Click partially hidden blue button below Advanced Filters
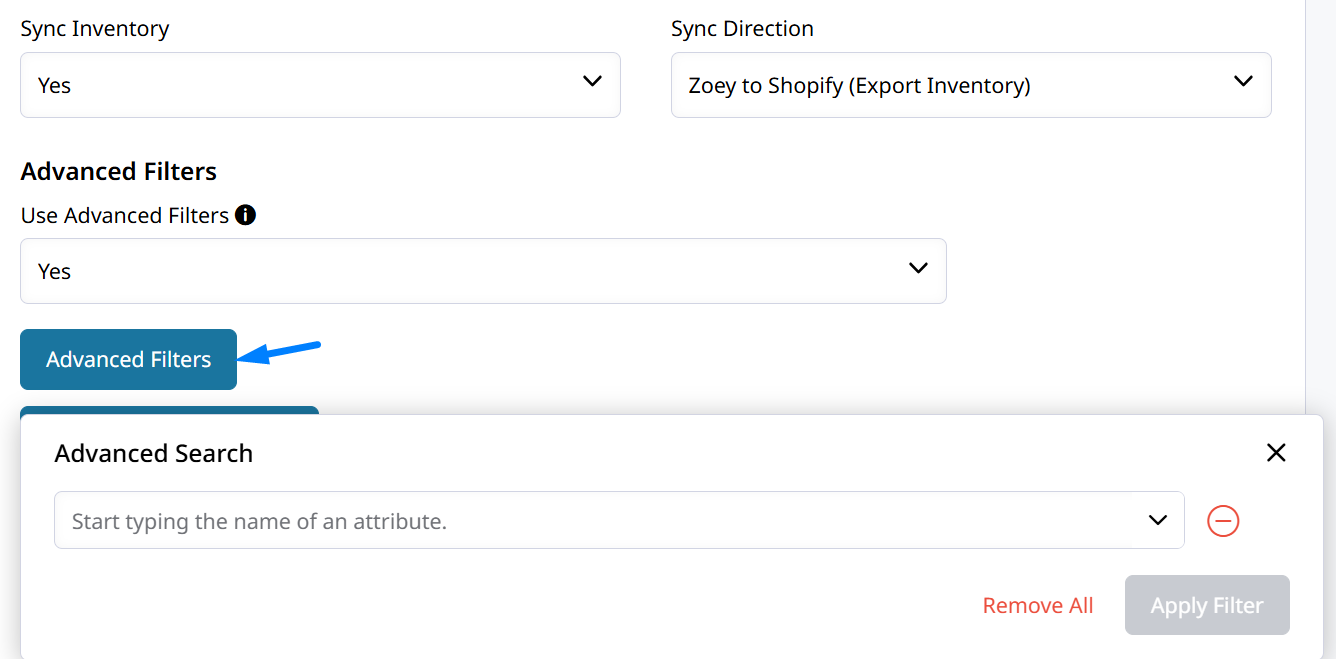 point(169,410)
